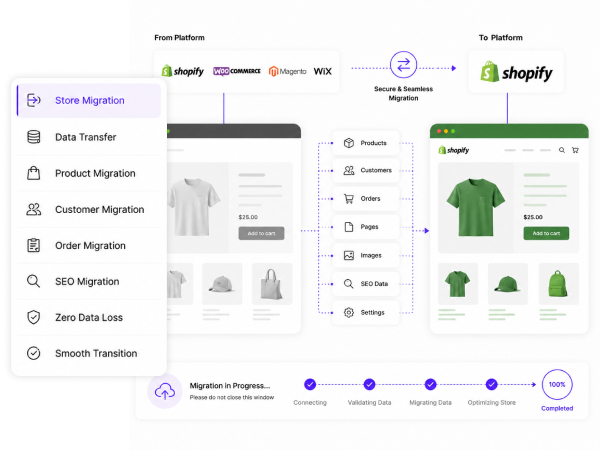Click the SEO Migration magnifier icon
Image resolution: width=600 pixels, height=462 pixels.
click(x=33, y=281)
